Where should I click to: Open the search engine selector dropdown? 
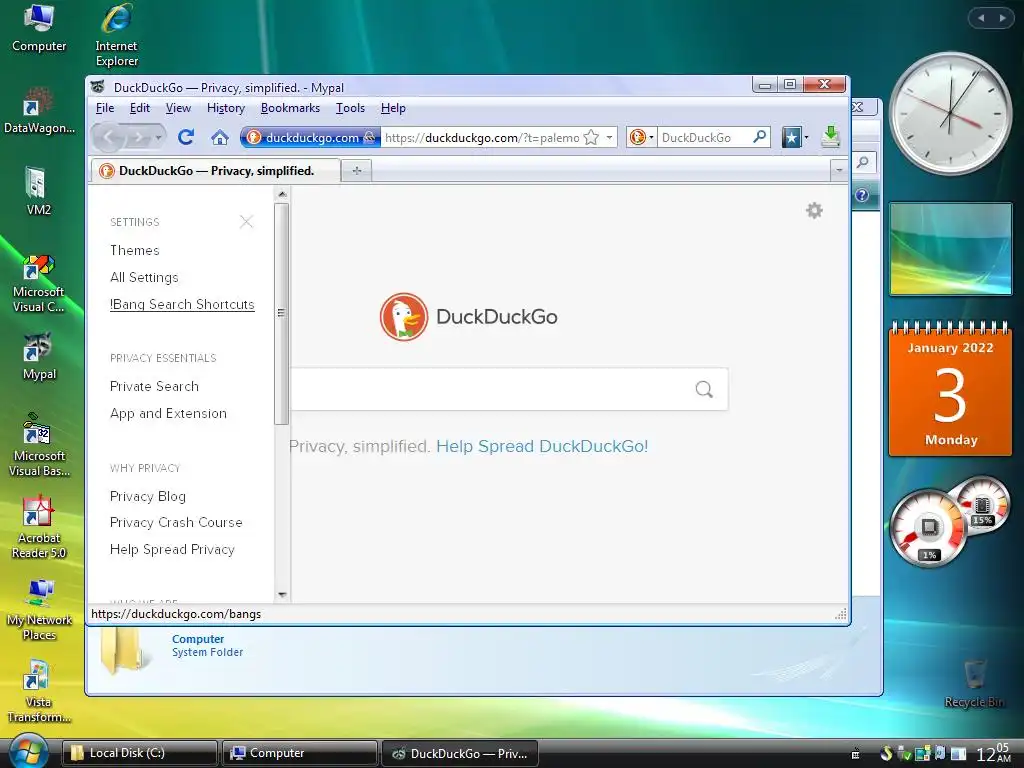tap(641, 137)
